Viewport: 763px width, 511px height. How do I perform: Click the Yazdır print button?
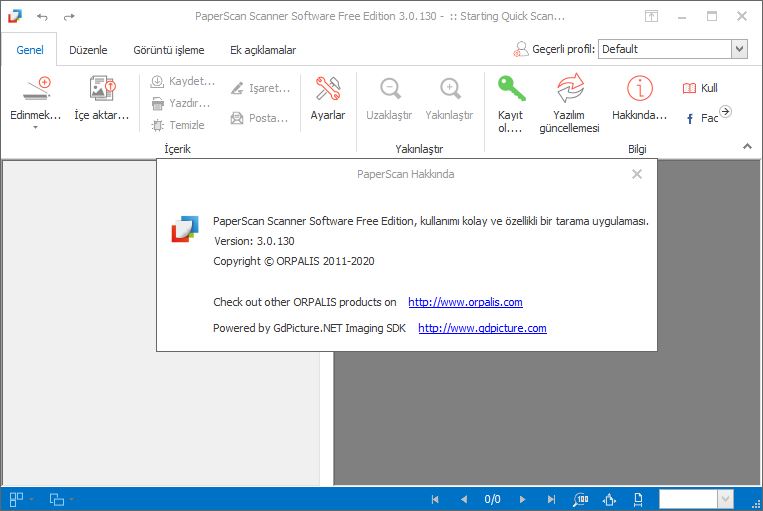point(181,103)
